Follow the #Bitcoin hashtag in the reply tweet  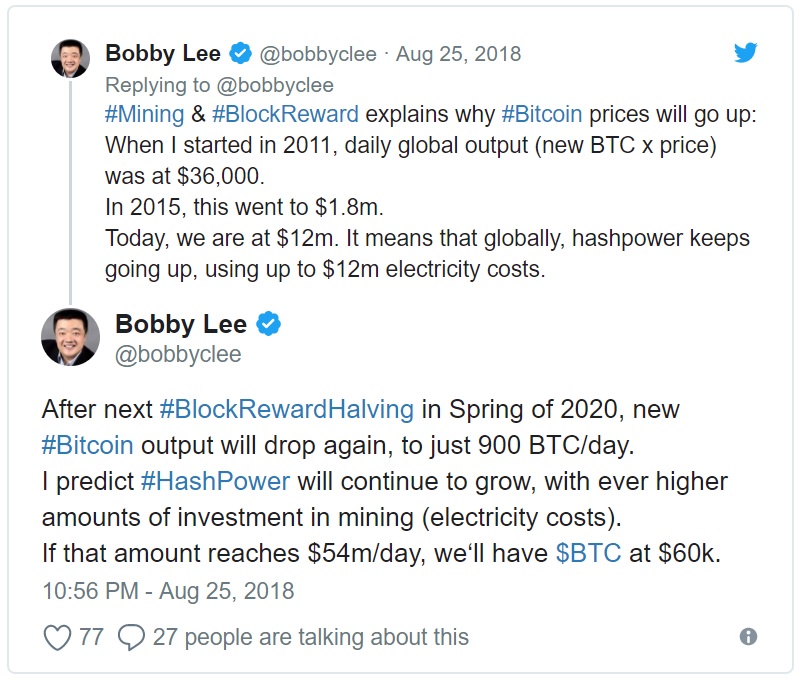(541, 114)
